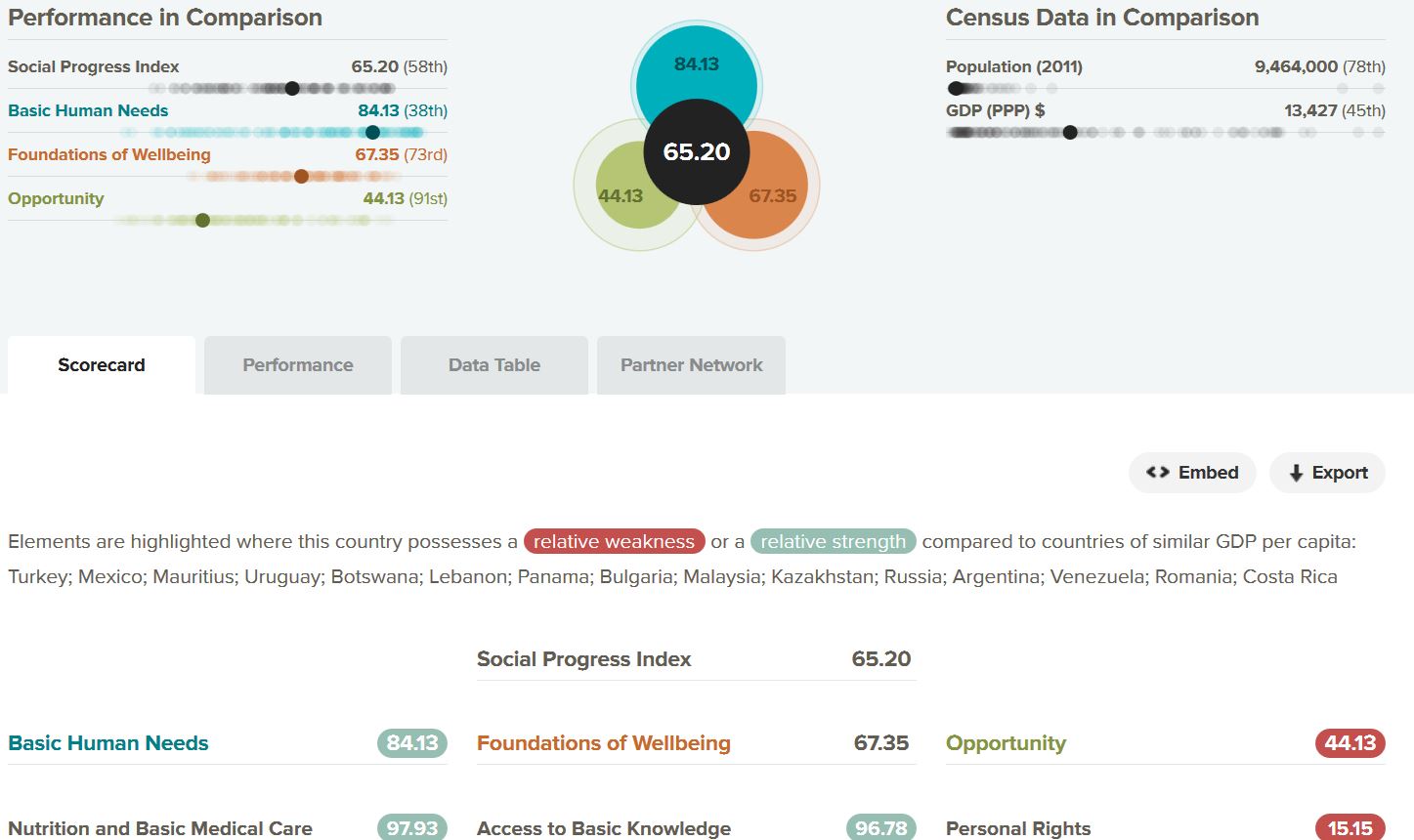This screenshot has width=1414, height=840.
Task: Click the red 15.15 Personal Rights badge
Action: click(x=1350, y=828)
